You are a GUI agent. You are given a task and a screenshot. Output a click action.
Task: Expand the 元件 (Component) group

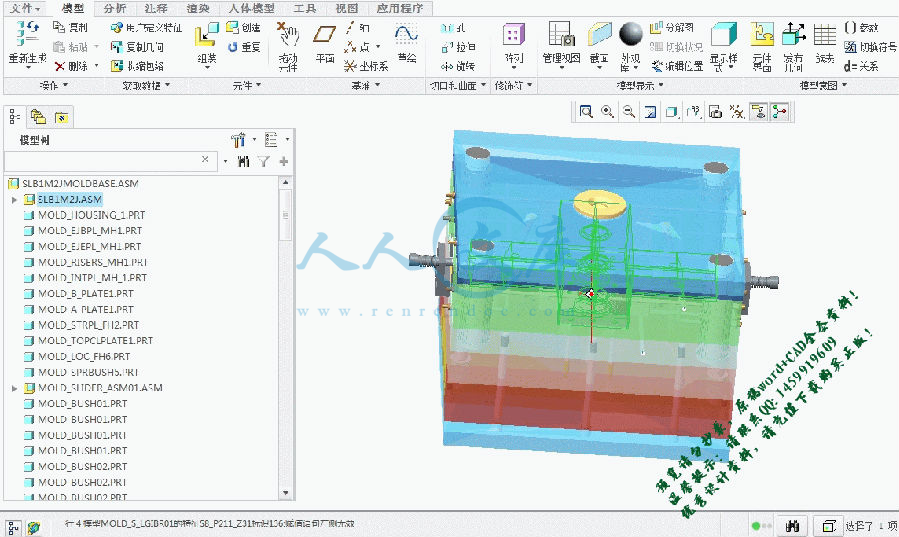pyautogui.click(x=247, y=85)
